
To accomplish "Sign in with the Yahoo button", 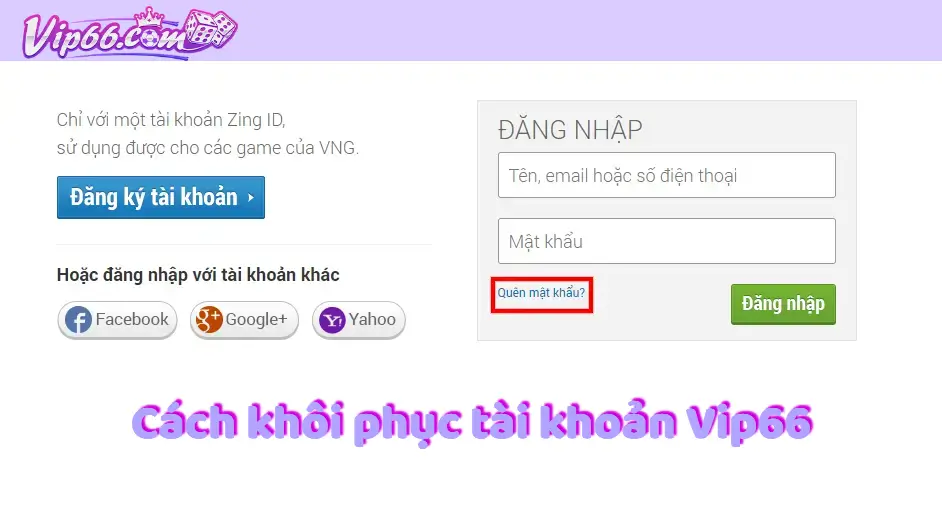I will point(359,320).
